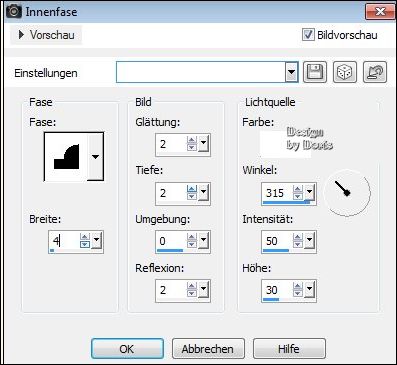Open the Intensität slider dropdown arrow
The width and height of the screenshot is (397, 365).
[309, 240]
